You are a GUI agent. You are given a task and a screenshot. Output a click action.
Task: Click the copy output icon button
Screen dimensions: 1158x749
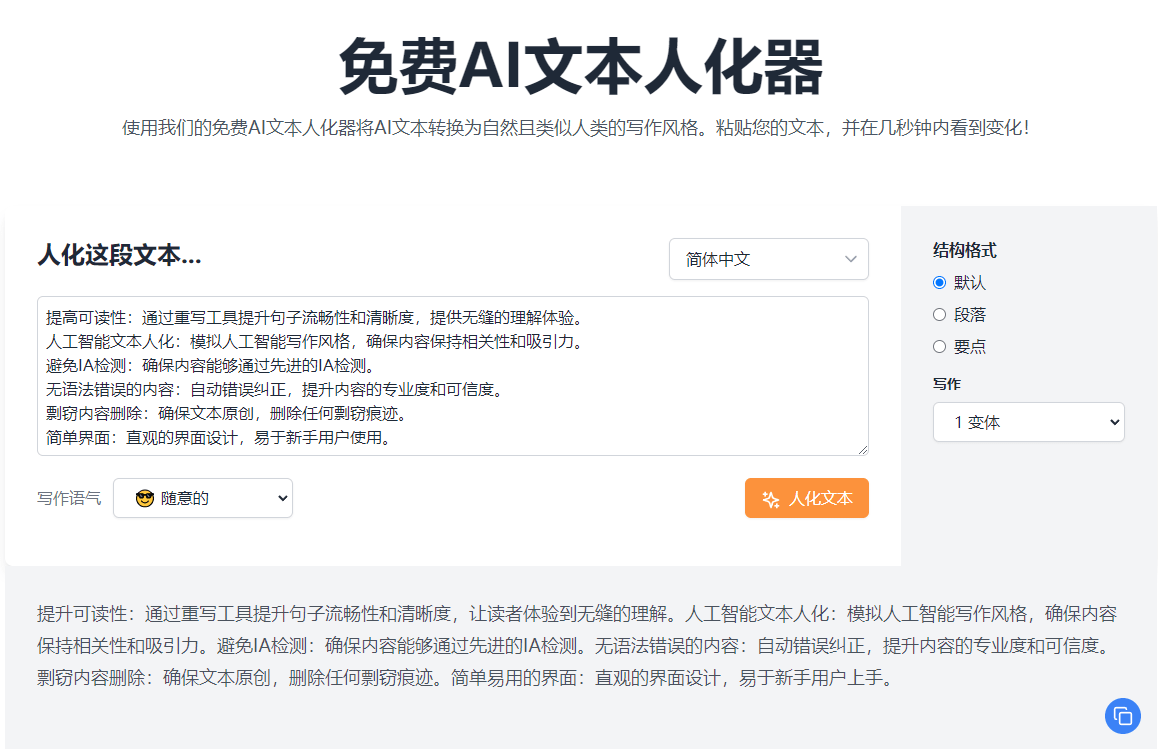point(1122,716)
